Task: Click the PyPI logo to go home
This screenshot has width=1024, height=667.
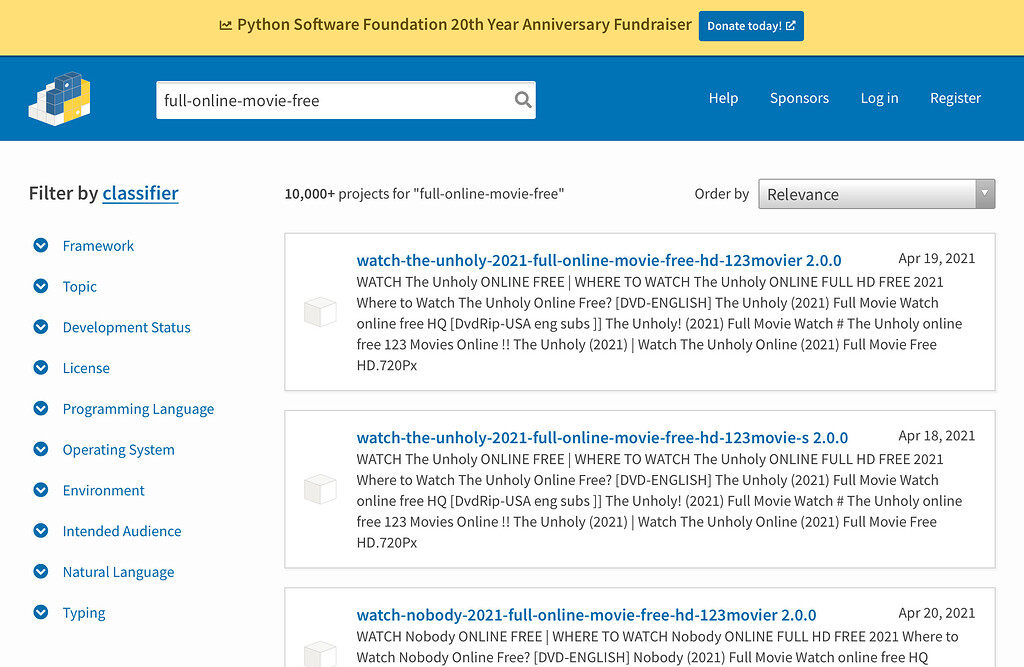Action: (x=59, y=99)
